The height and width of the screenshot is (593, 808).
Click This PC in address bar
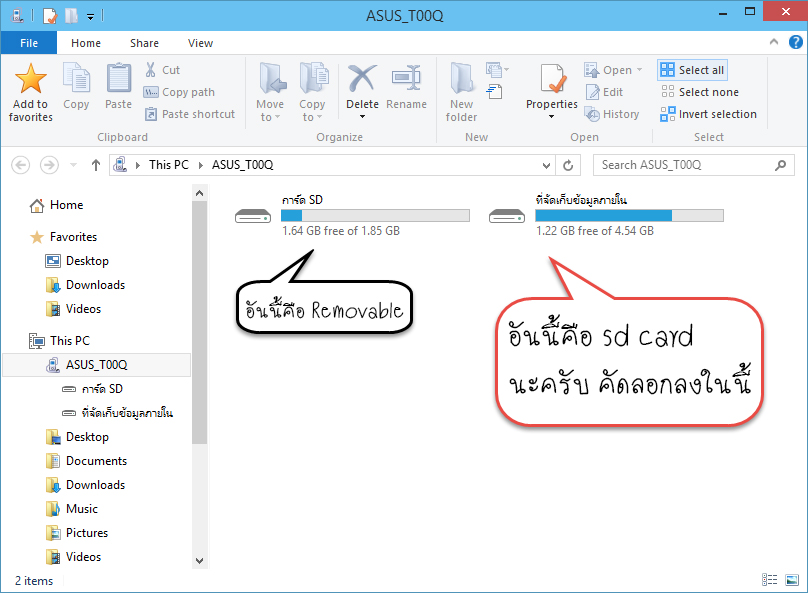click(x=169, y=165)
